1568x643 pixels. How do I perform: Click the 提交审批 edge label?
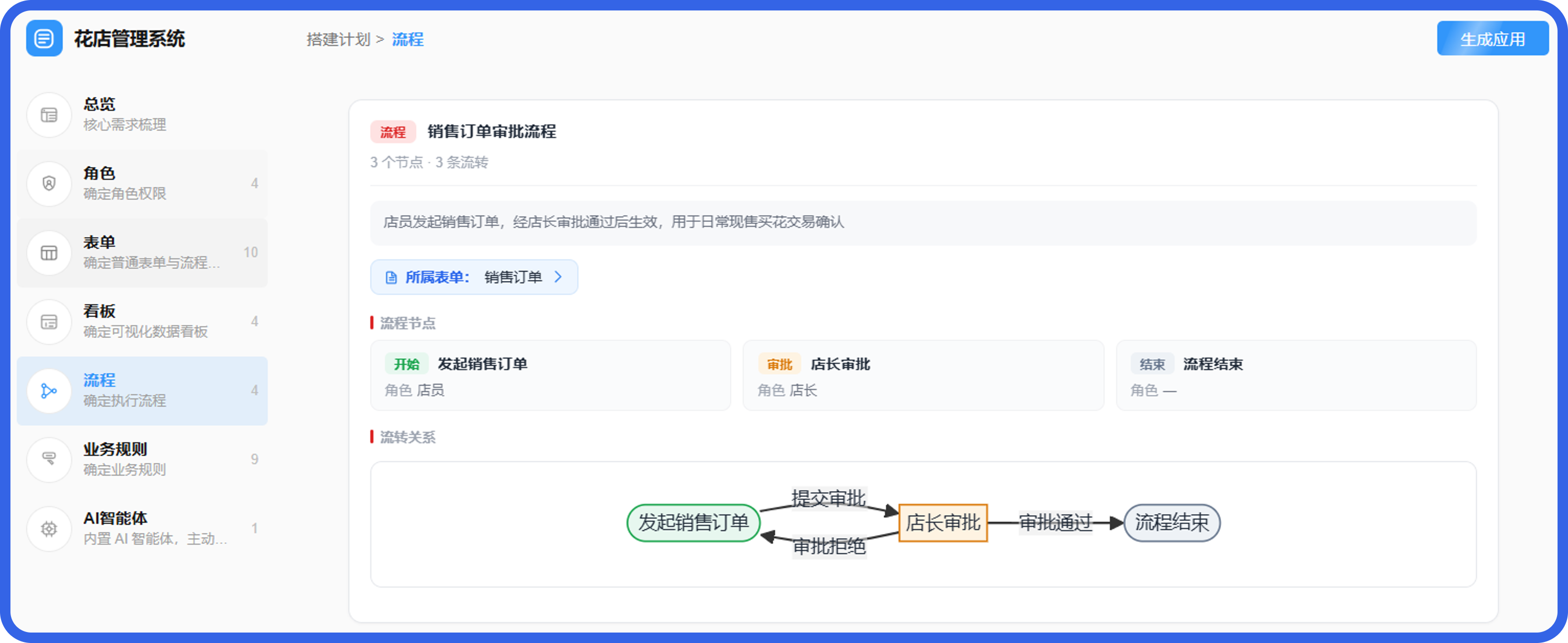[x=828, y=498]
